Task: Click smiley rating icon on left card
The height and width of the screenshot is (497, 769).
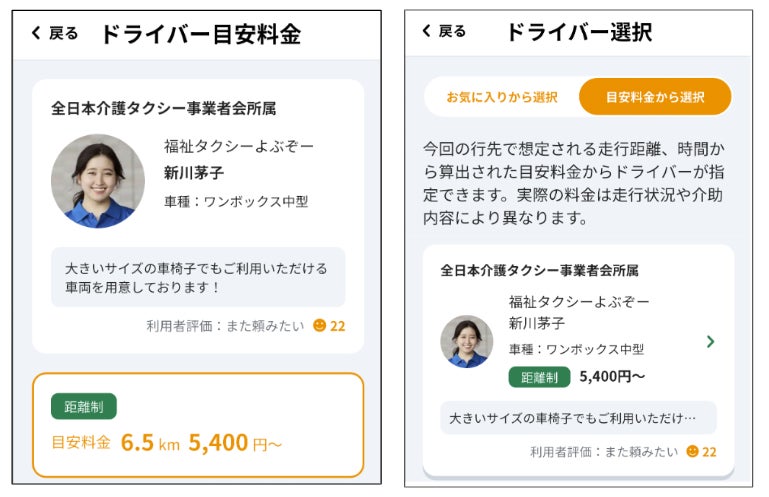Action: [319, 325]
